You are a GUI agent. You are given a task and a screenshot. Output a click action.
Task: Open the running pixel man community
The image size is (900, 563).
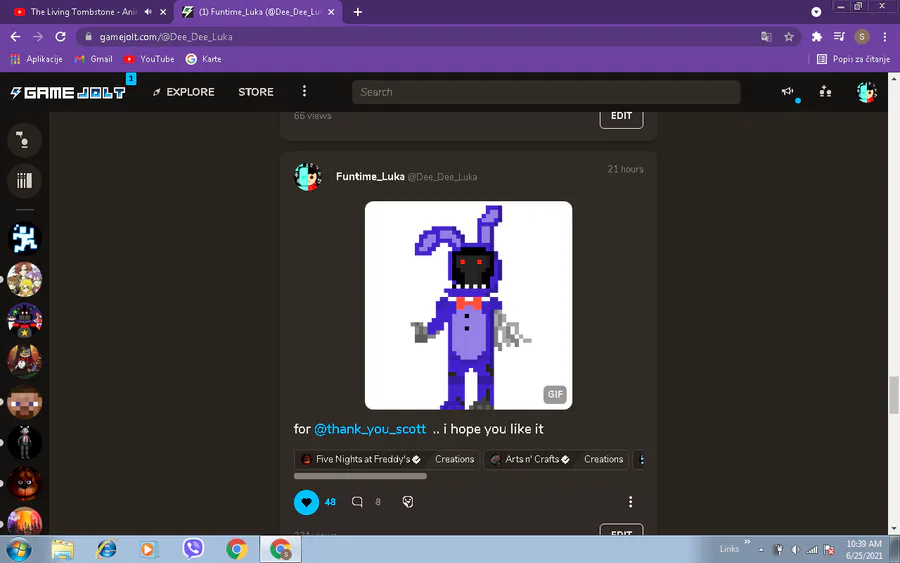24,238
